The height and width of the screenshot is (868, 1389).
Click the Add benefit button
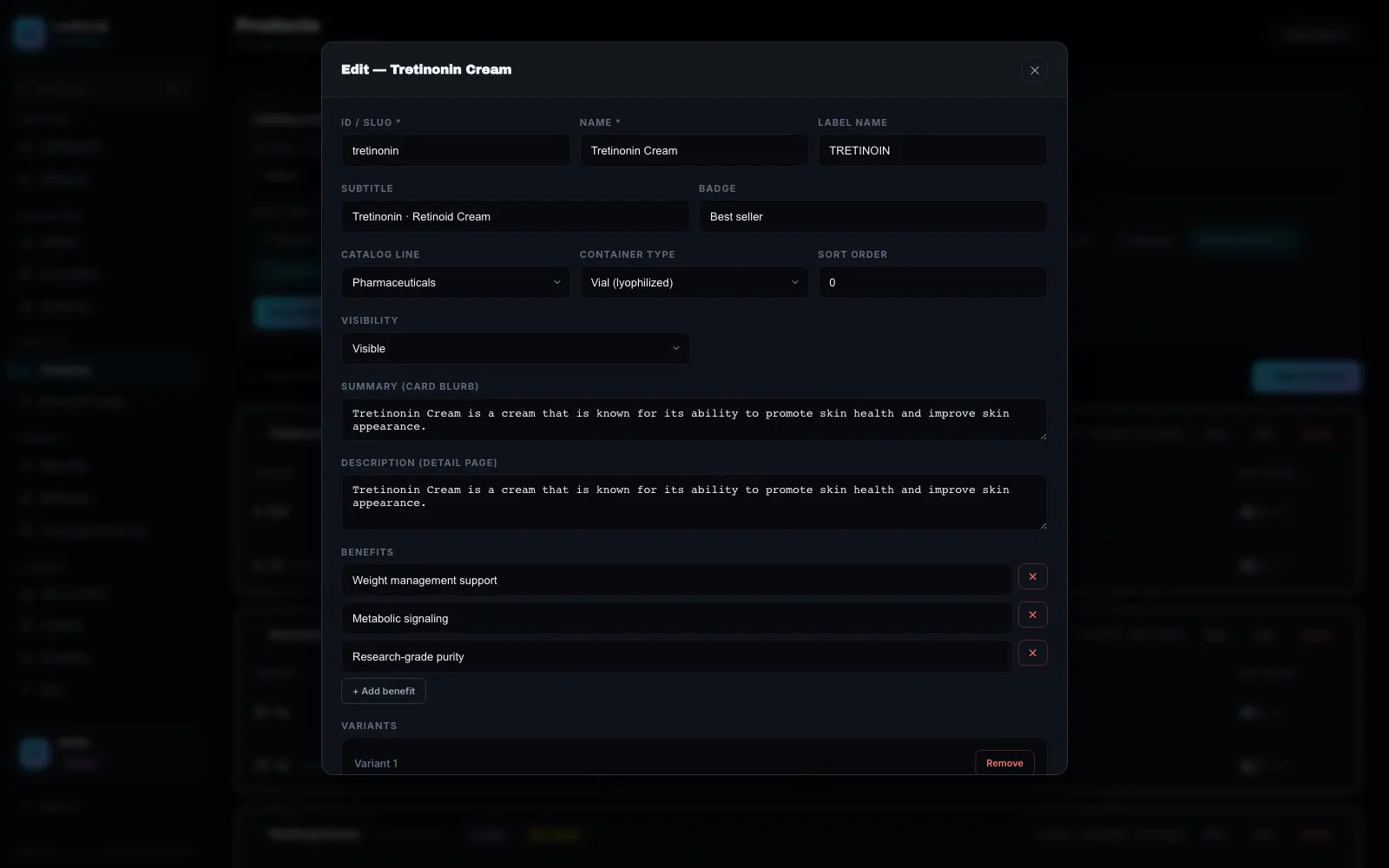click(x=384, y=691)
